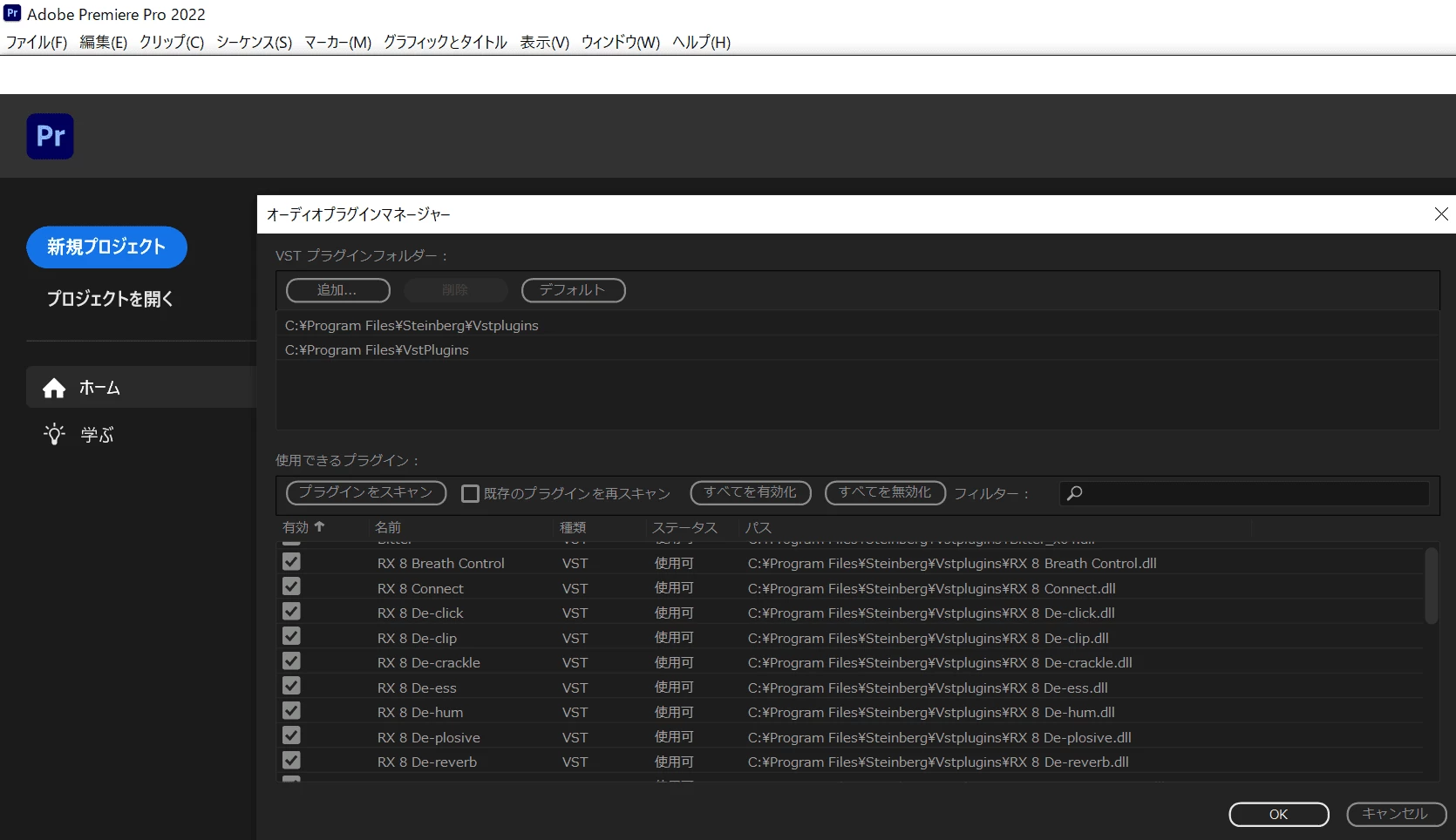1456x840 pixels.
Task: Disable the RX 8 De-crackle plugin
Action: coord(291,661)
